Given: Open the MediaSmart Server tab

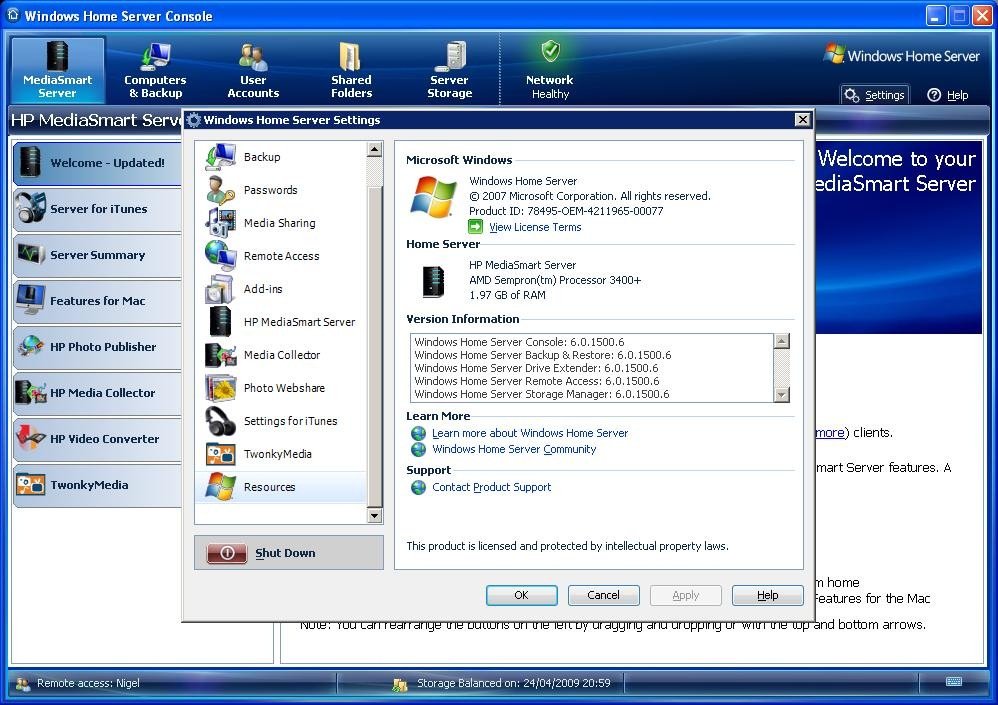Looking at the screenshot, I should pos(58,70).
